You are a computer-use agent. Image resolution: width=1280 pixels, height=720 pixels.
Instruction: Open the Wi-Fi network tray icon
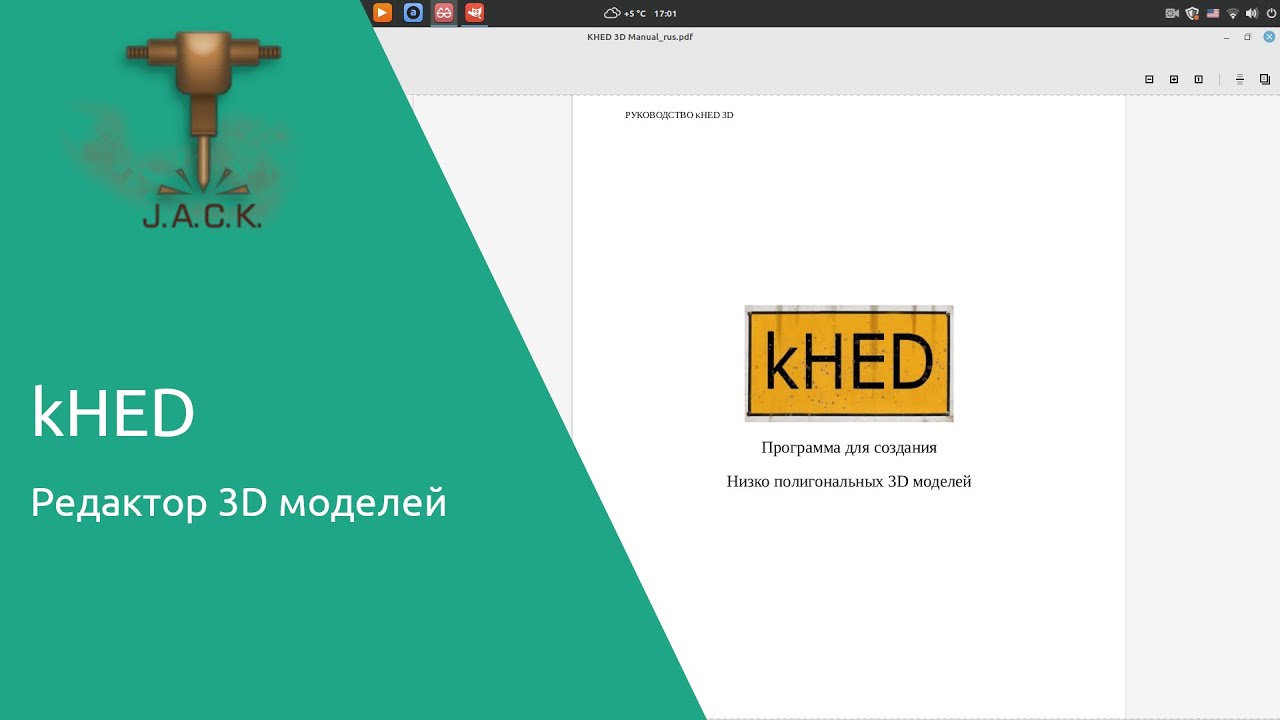pyautogui.click(x=1232, y=13)
